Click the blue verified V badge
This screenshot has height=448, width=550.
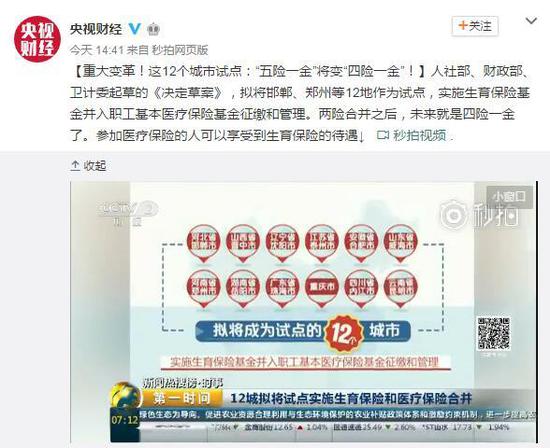click(135, 28)
